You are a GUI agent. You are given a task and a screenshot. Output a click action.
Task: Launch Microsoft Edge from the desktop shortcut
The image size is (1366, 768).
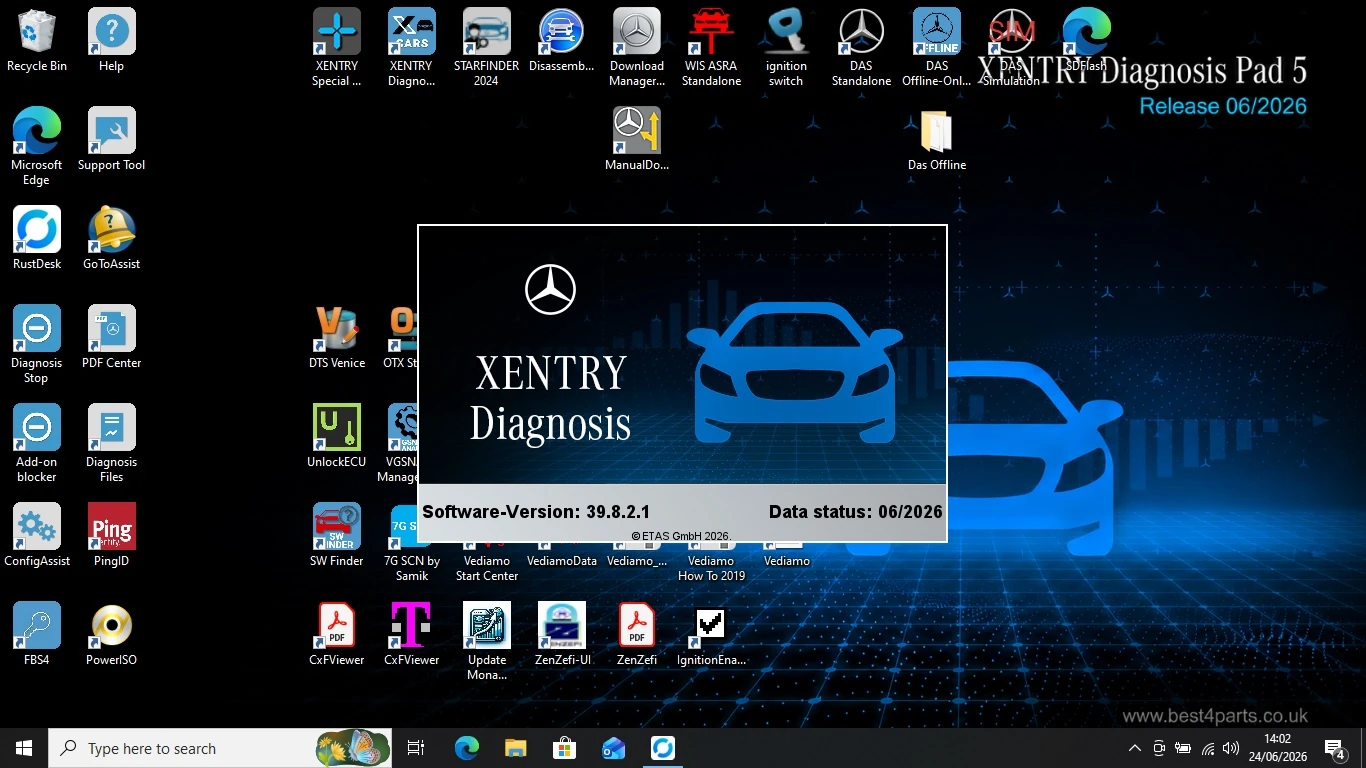coord(37,147)
